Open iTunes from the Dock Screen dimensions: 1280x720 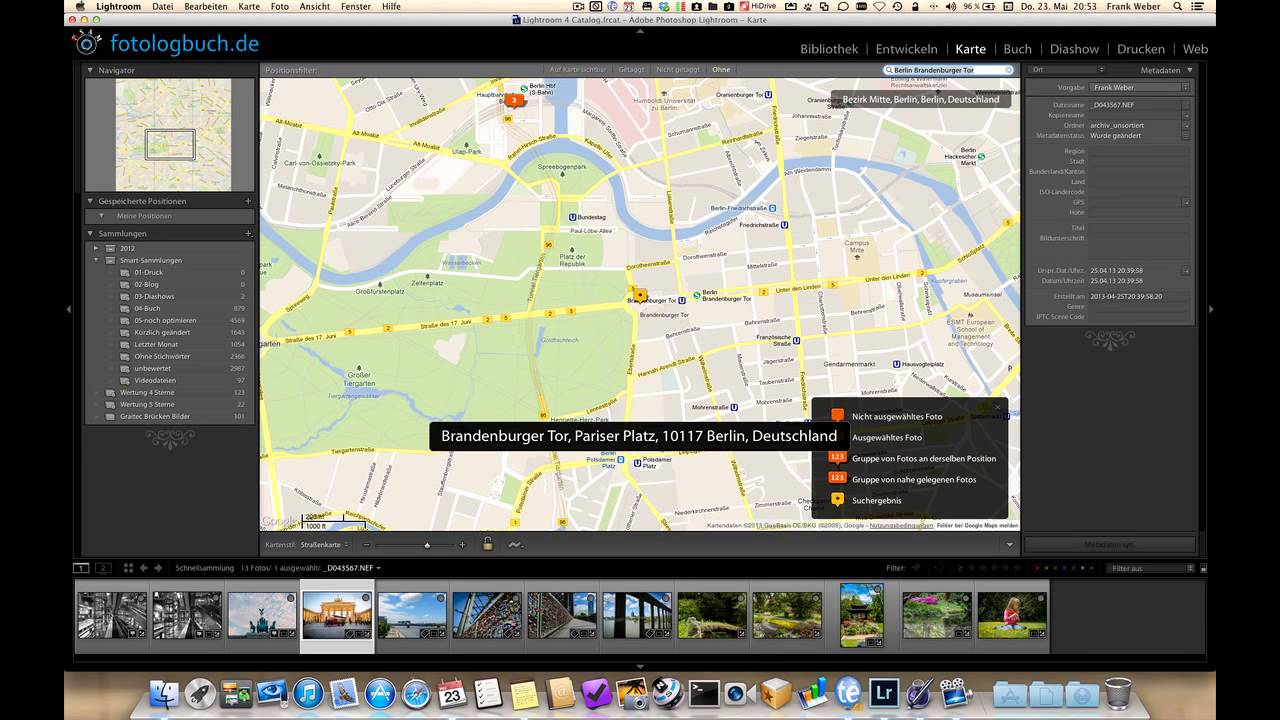click(x=308, y=693)
